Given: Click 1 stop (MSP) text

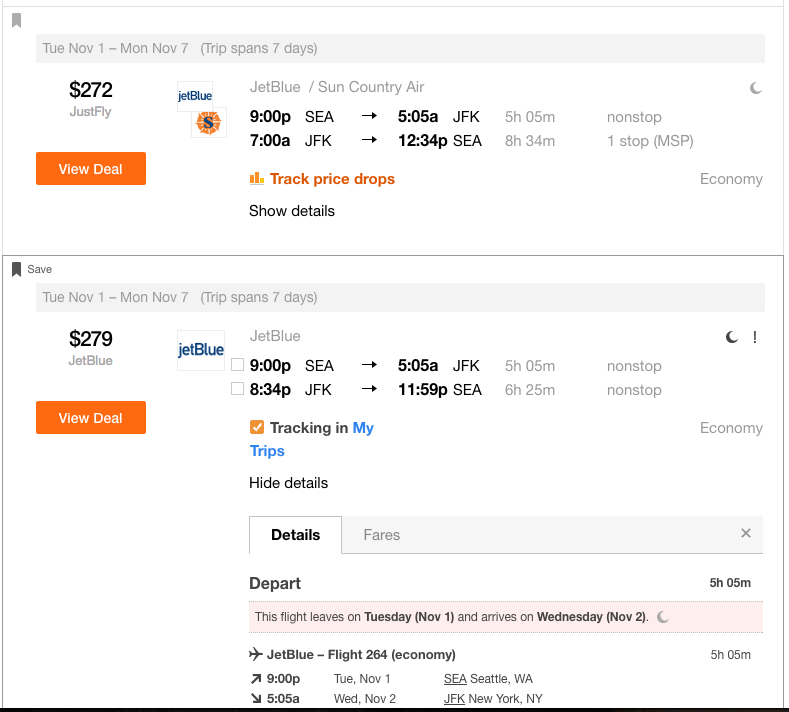Looking at the screenshot, I should click(650, 141).
